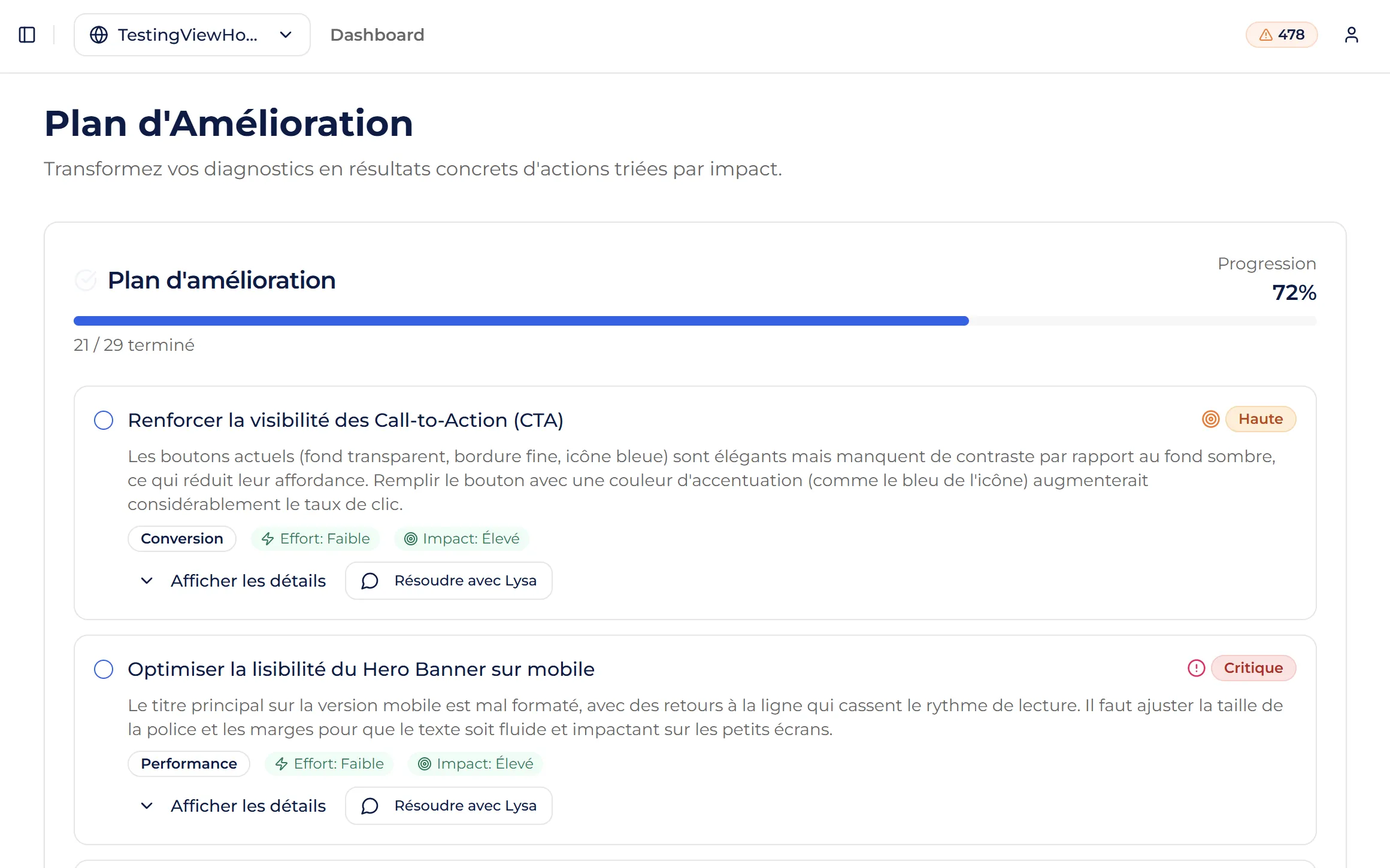
Task: Click the target icon beside the Haute badge
Action: coord(1210,420)
